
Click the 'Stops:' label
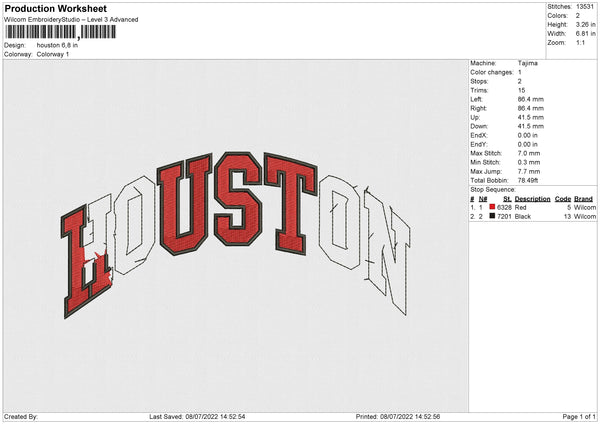(479, 82)
